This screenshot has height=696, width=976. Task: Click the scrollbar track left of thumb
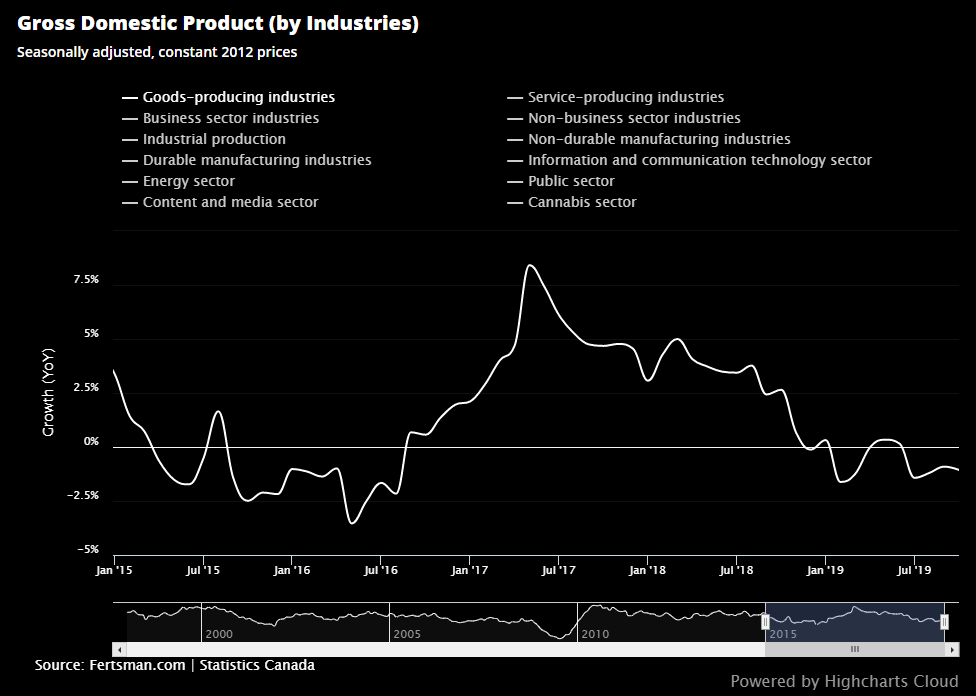445,649
